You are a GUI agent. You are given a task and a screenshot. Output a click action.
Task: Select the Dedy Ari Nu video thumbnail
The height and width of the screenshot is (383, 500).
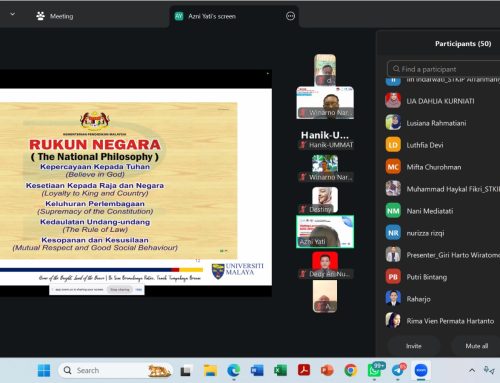pyautogui.click(x=325, y=265)
